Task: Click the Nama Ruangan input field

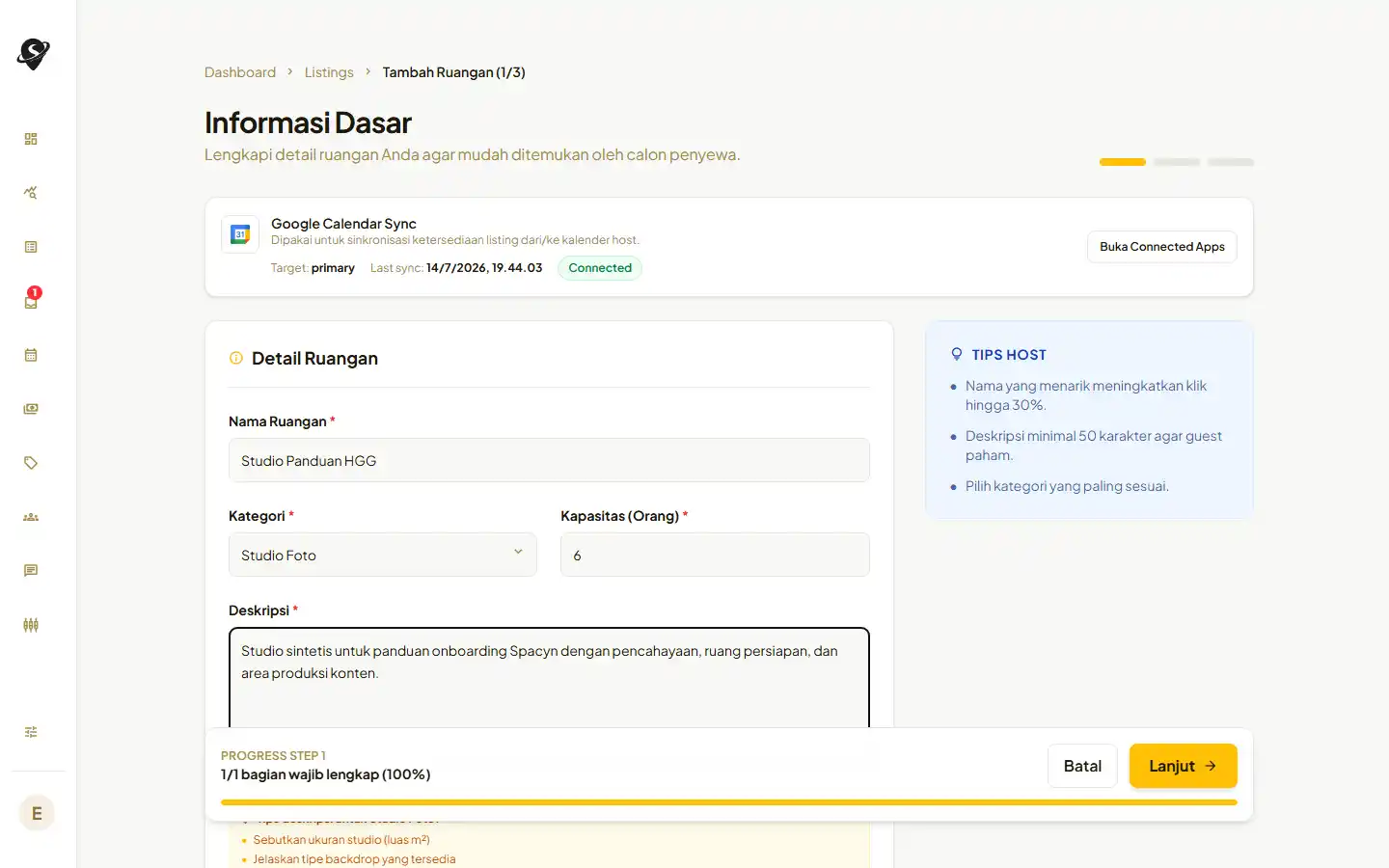Action: tap(549, 460)
